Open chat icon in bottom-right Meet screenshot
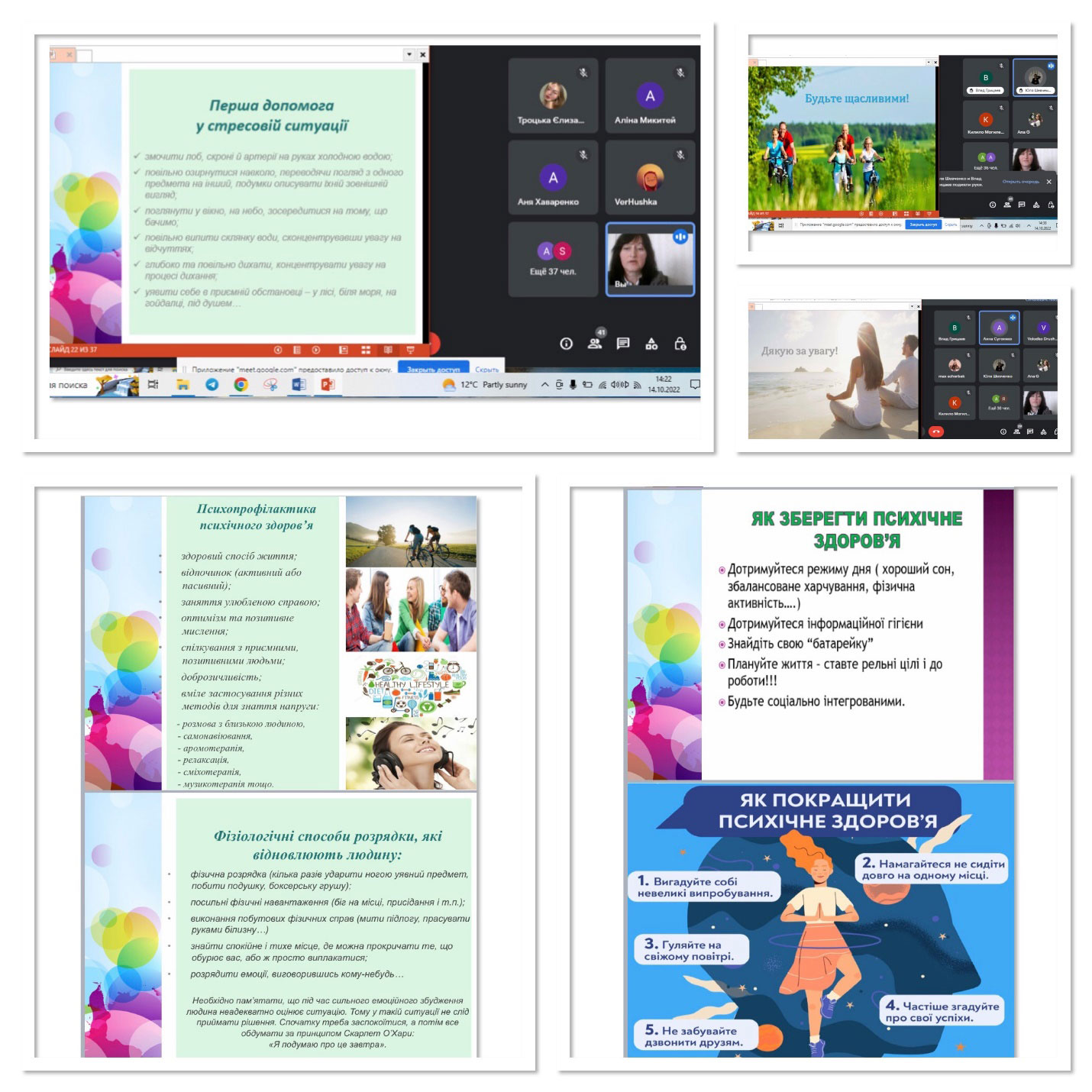This screenshot has width=1092, height=1092. click(x=1030, y=431)
